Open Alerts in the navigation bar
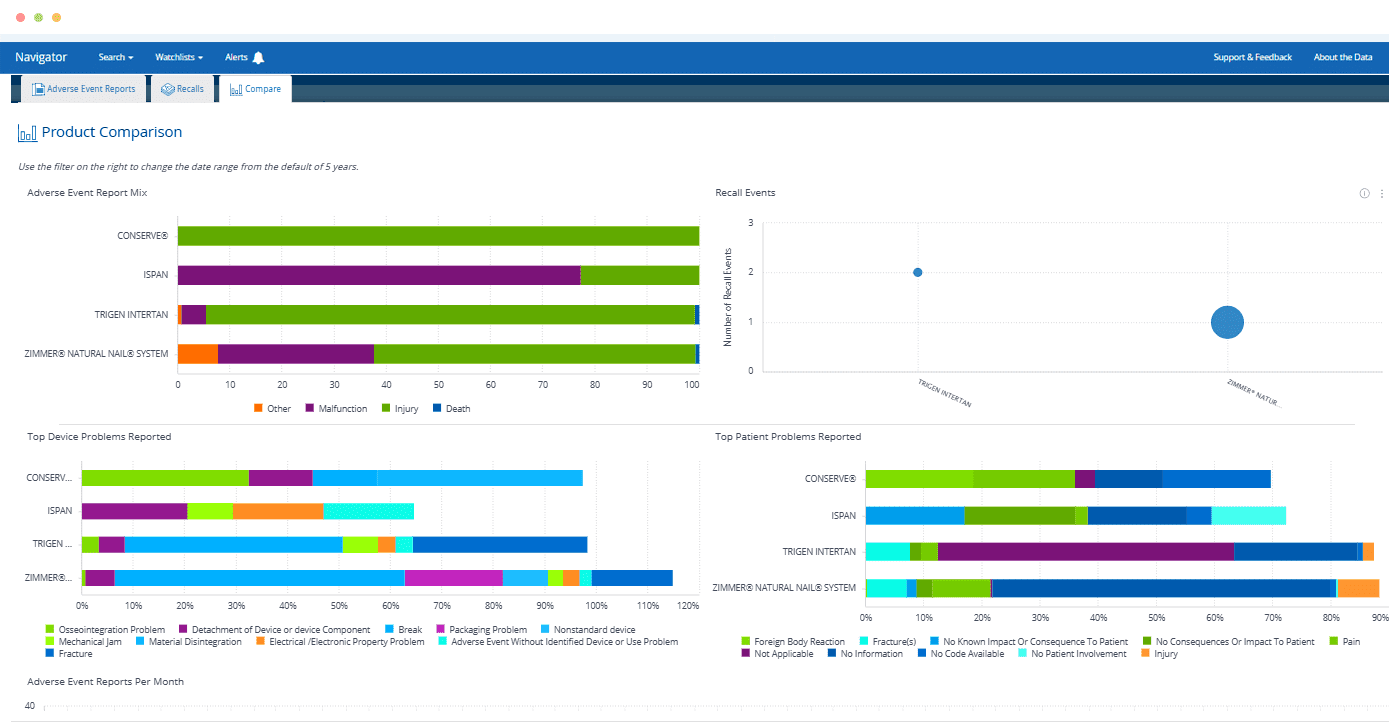 pyautogui.click(x=244, y=58)
